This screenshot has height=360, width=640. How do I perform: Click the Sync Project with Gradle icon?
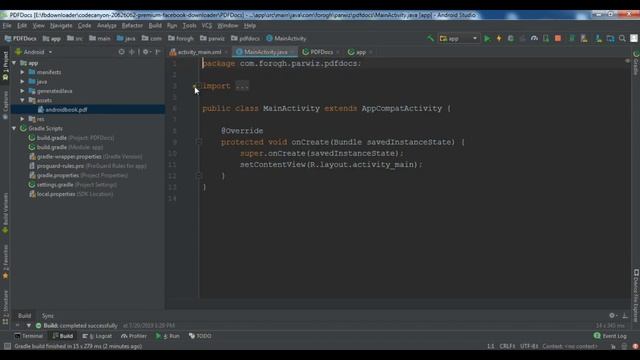[572, 38]
